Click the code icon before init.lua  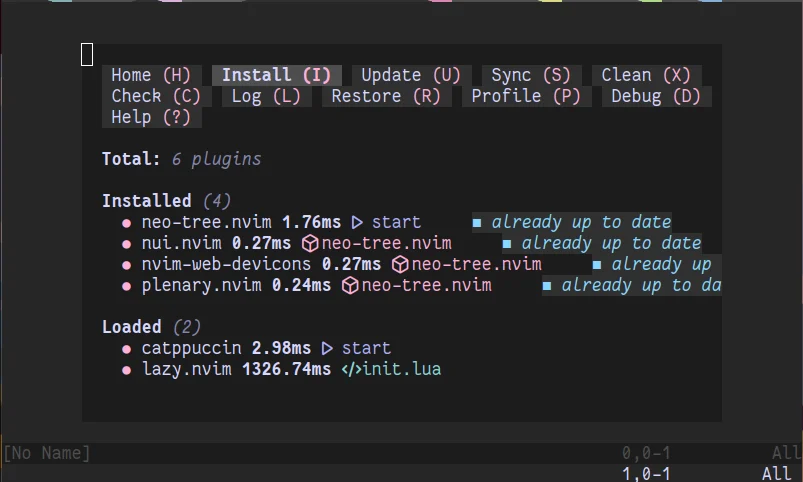tap(351, 370)
